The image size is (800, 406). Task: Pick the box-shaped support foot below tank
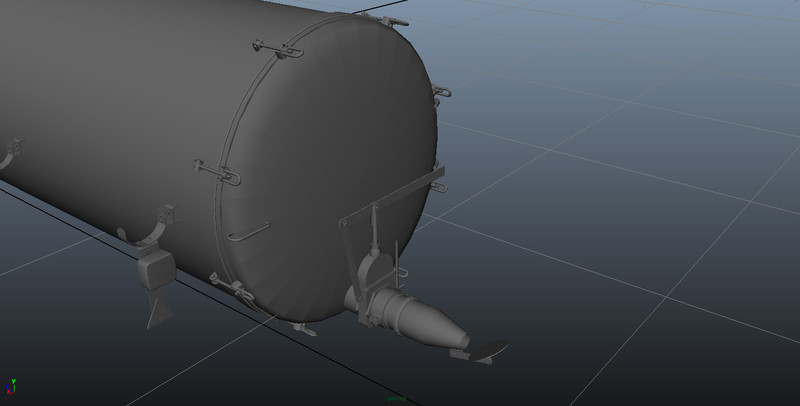pyautogui.click(x=155, y=268)
